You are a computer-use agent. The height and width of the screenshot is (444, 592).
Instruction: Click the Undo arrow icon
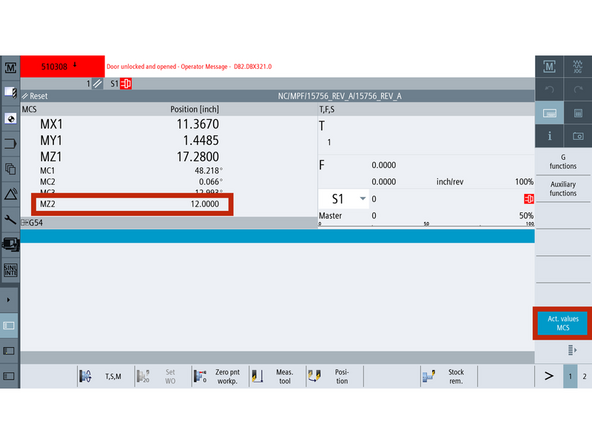pyautogui.click(x=549, y=89)
